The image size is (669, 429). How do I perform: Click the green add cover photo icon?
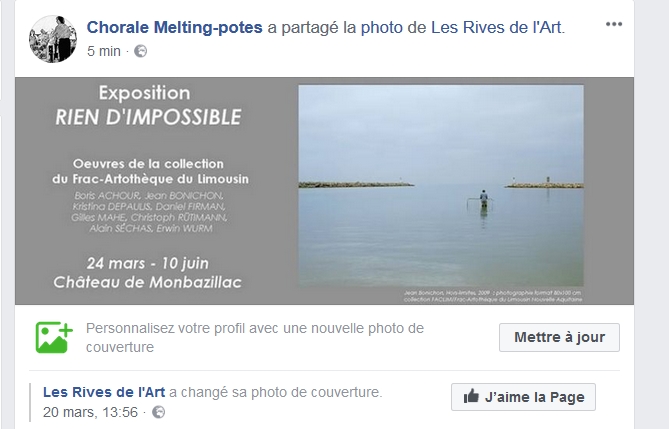(x=54, y=337)
